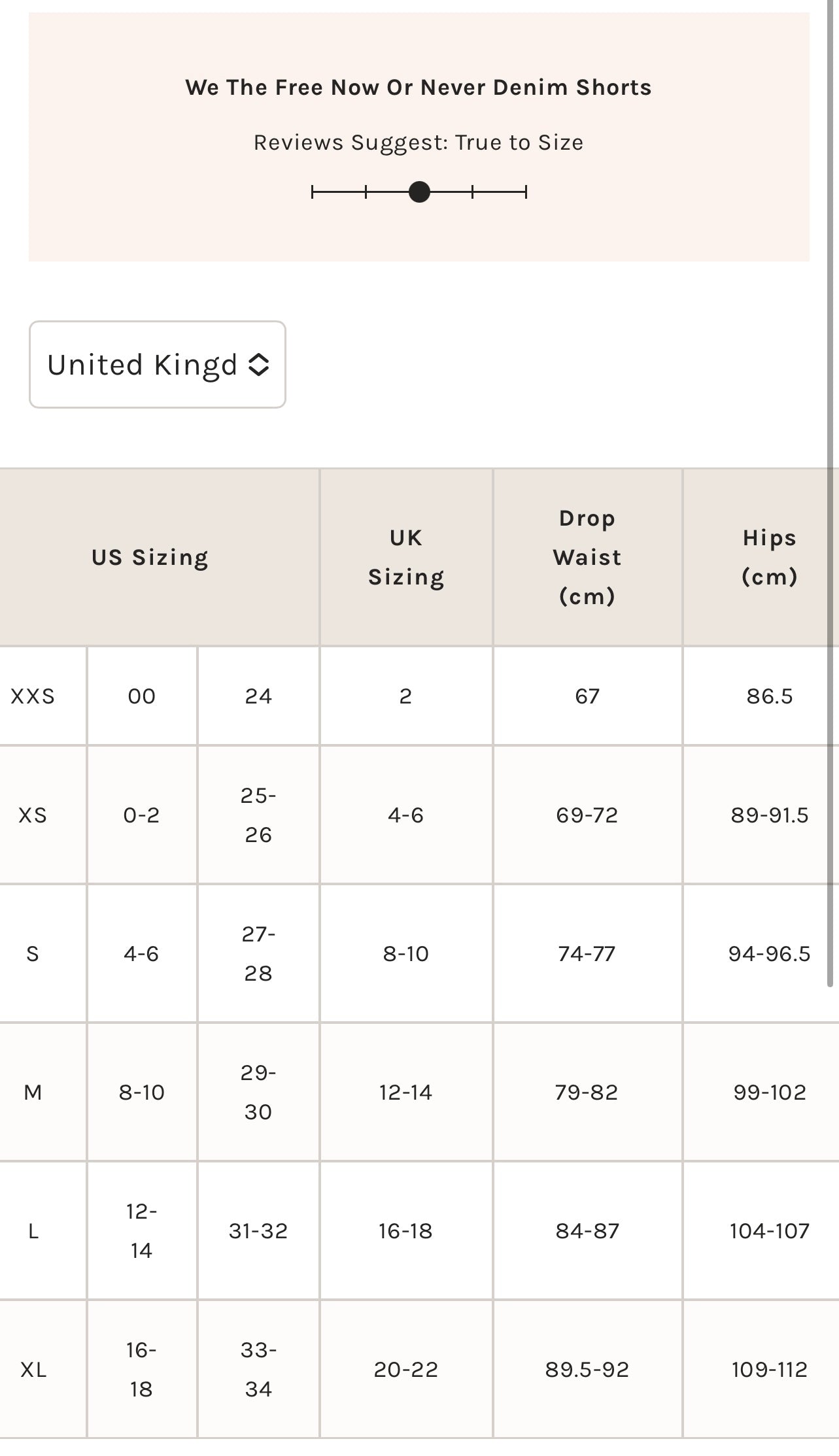
Task: Open the United Kingdom country dropdown
Action: 157,365
